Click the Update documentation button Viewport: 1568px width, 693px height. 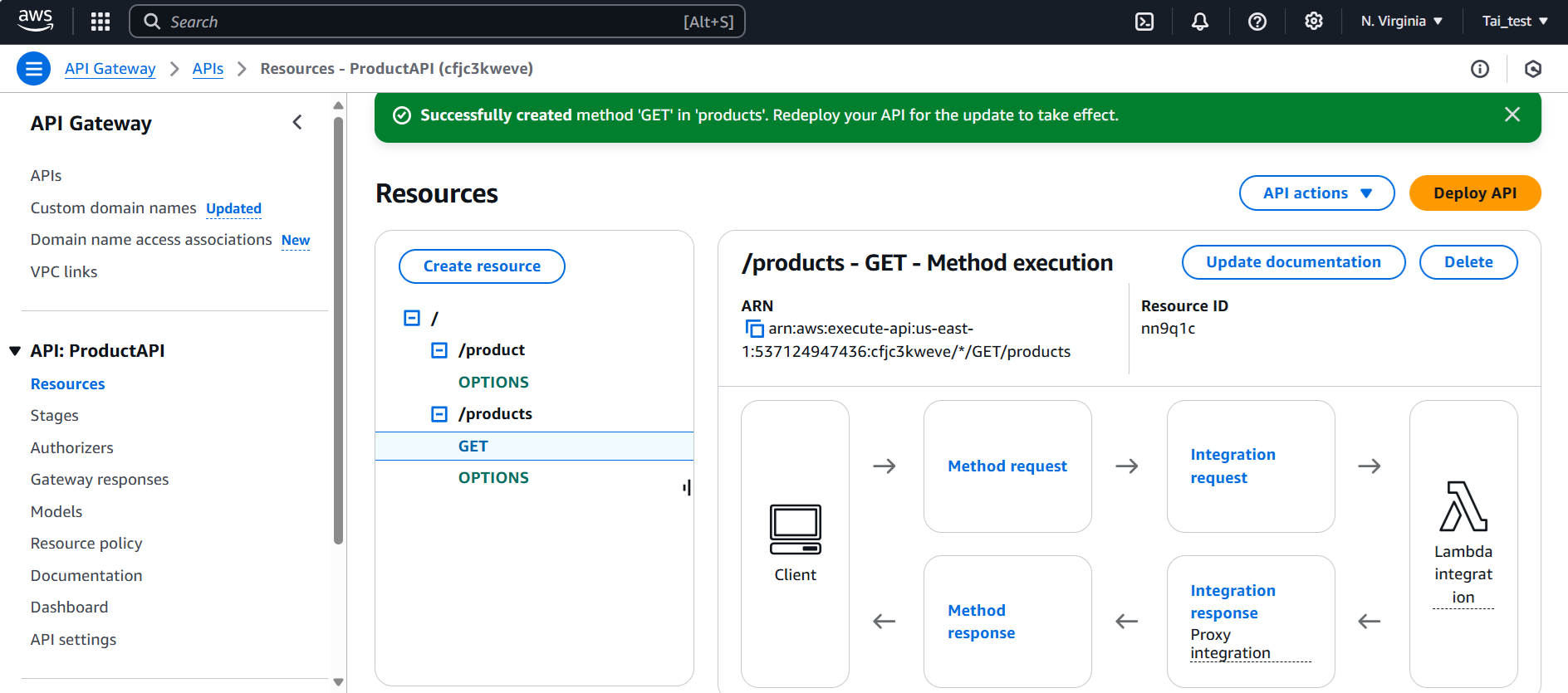click(1293, 262)
